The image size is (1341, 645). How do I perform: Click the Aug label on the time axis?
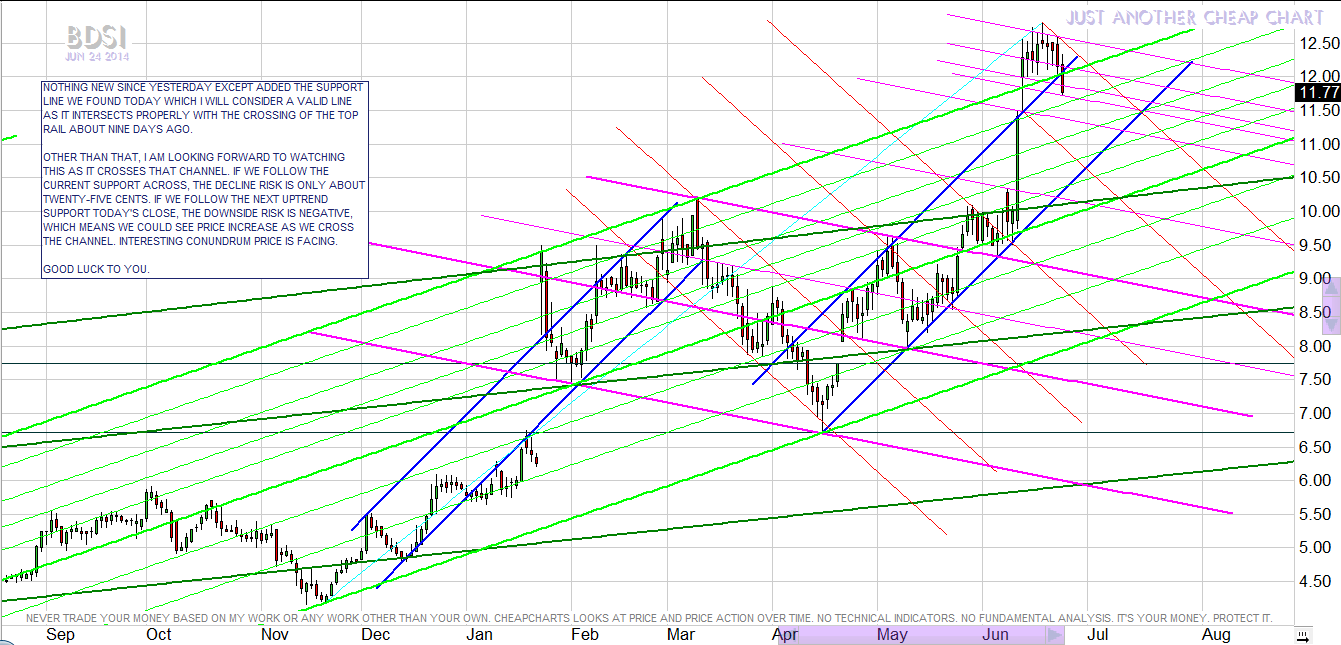click(x=1215, y=635)
